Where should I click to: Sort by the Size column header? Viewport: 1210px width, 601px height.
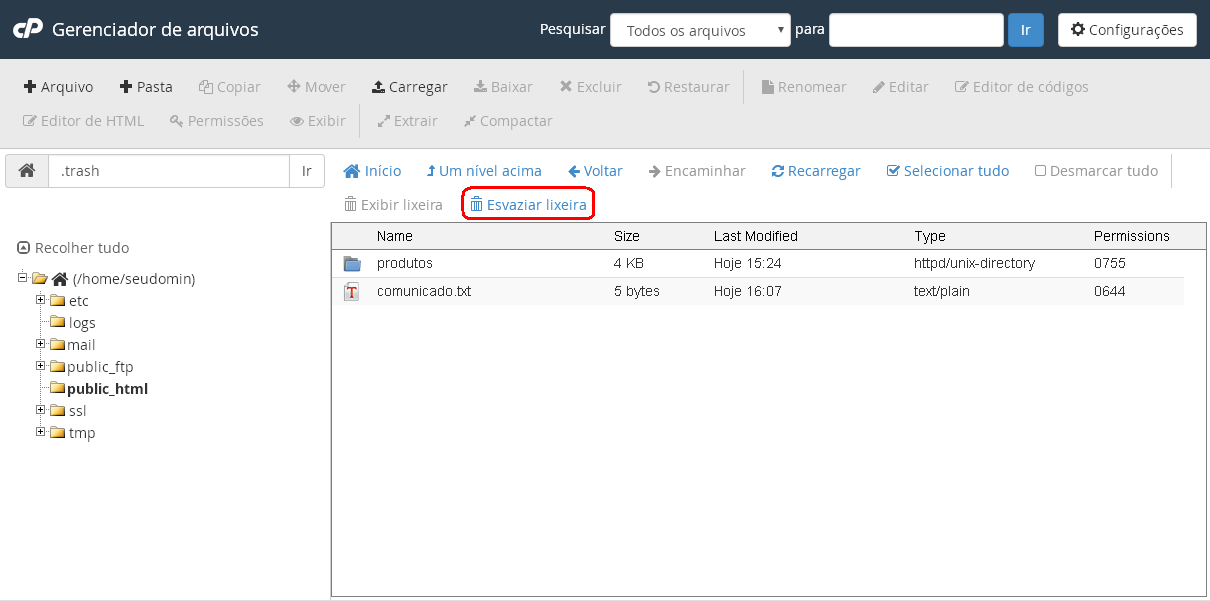(x=627, y=236)
